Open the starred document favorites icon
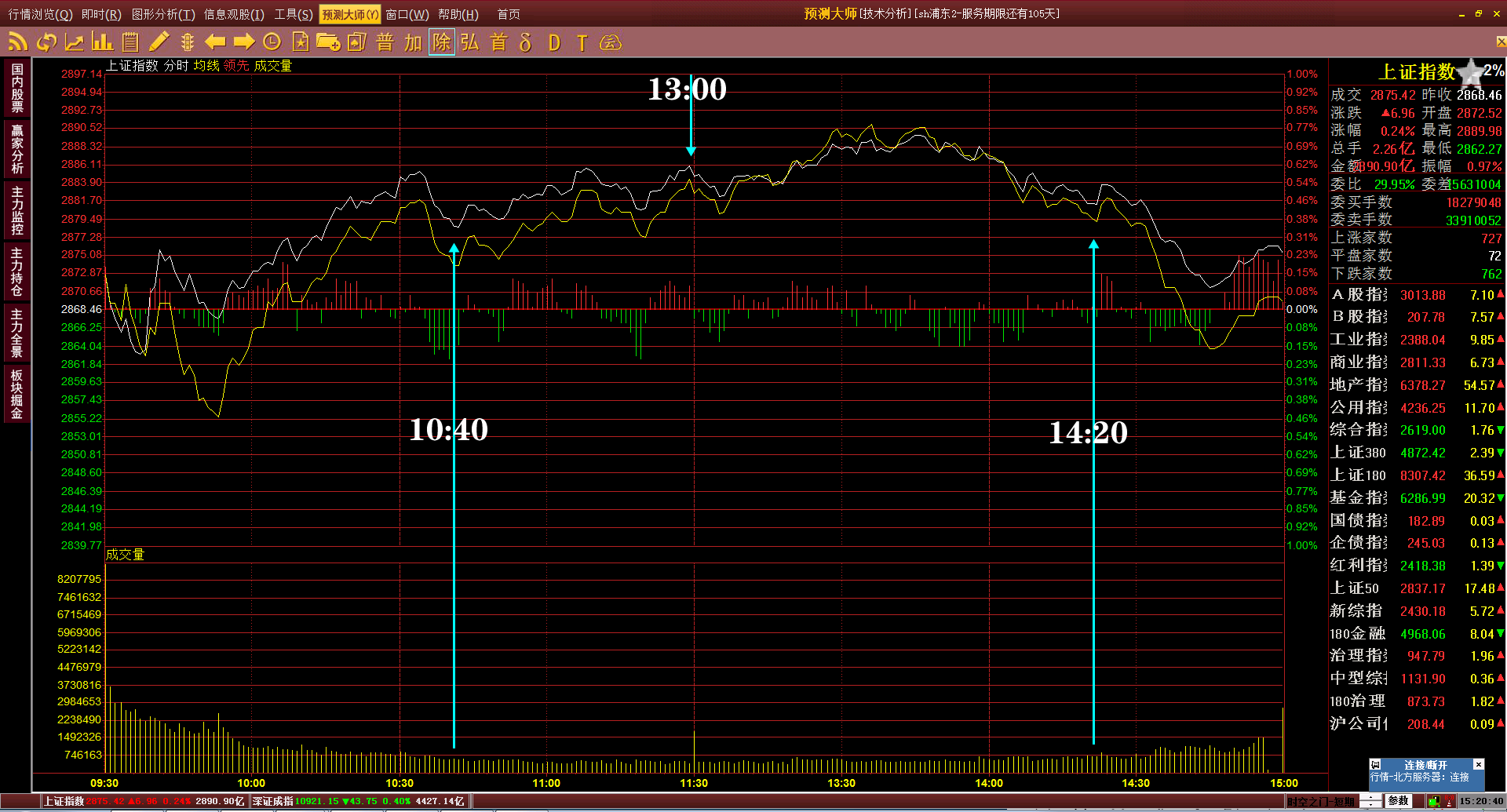 pos(300,42)
